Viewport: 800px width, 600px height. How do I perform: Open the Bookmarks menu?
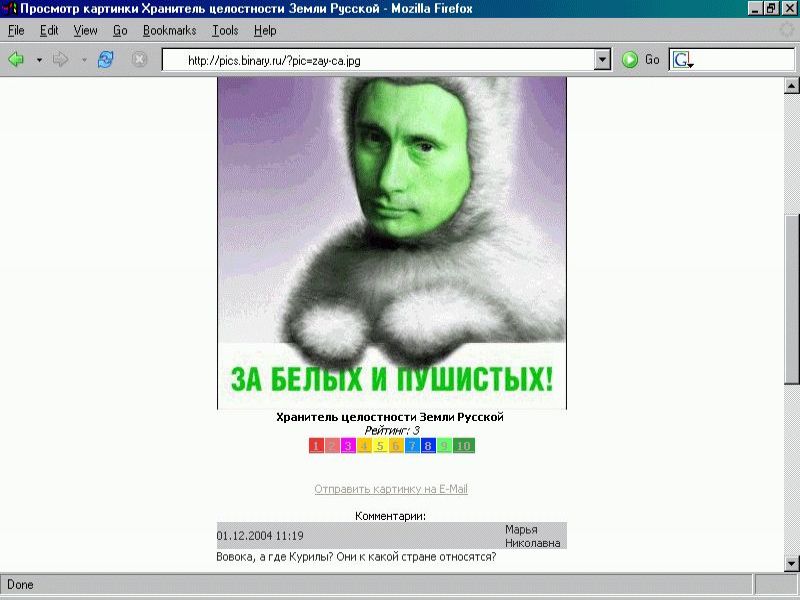pyautogui.click(x=169, y=31)
